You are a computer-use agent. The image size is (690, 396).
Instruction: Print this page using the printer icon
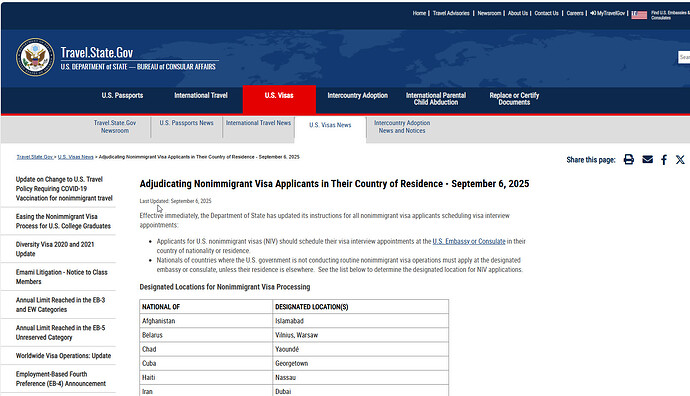pos(629,159)
